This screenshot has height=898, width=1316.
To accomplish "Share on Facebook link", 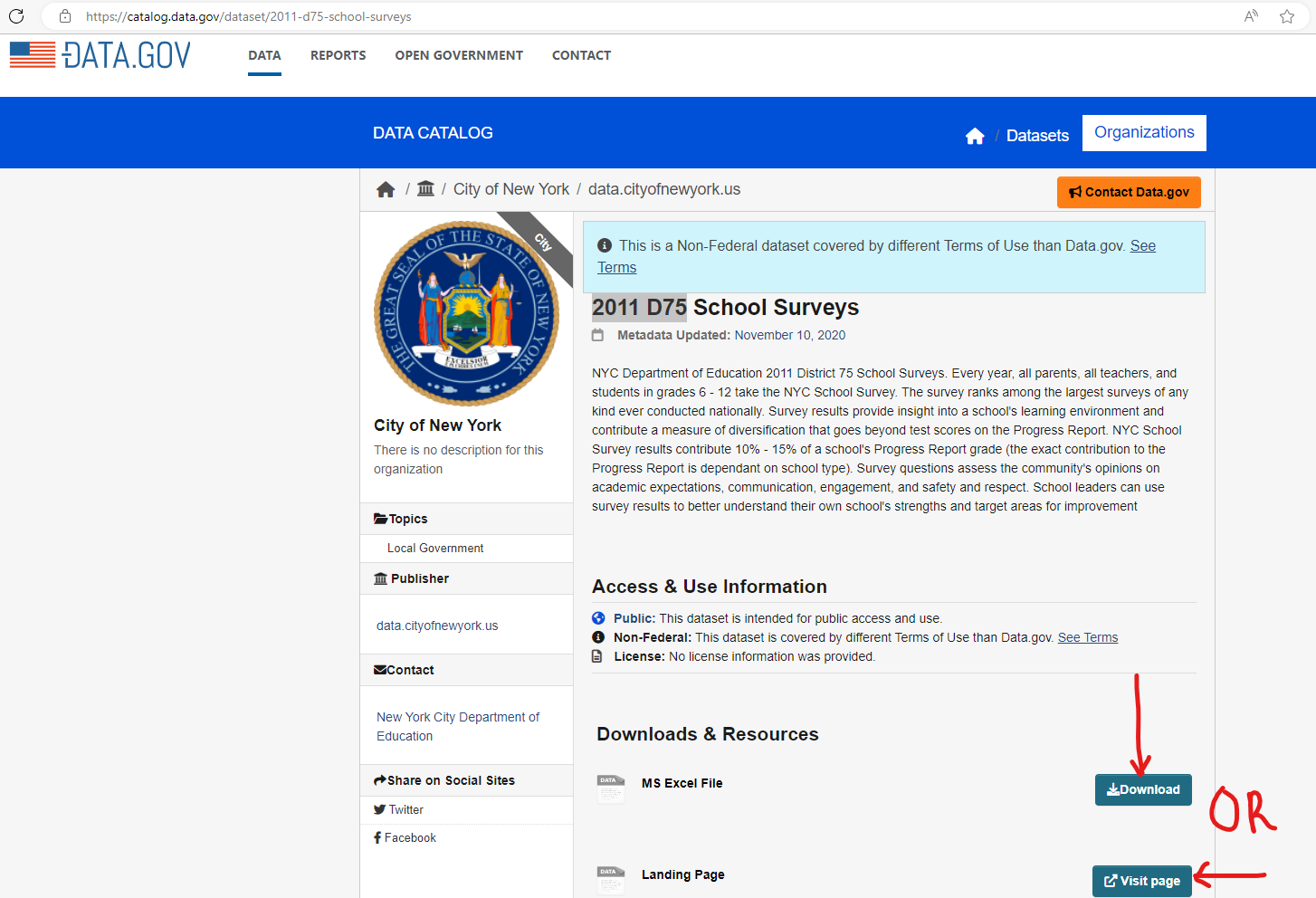I will pos(410,838).
